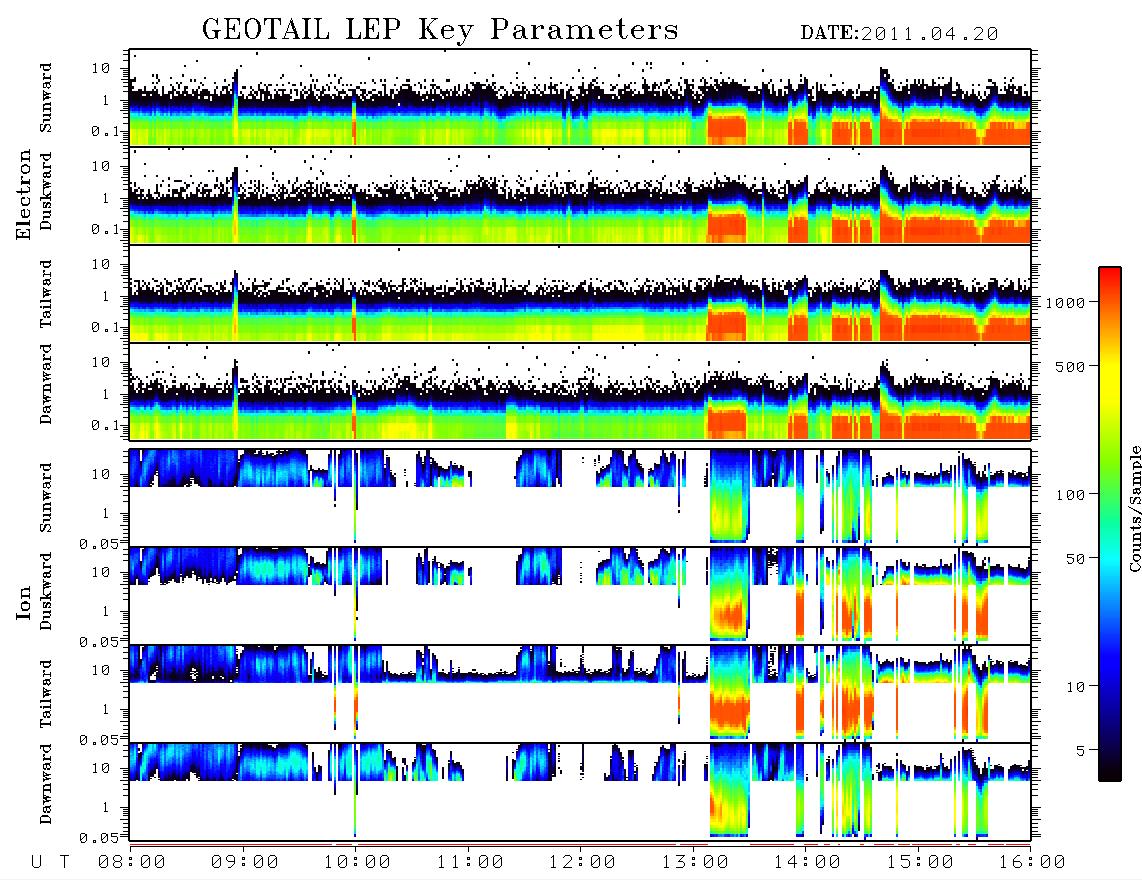
Task: Click the Ion 'Dawnward' panel label
Action: pos(46,784)
